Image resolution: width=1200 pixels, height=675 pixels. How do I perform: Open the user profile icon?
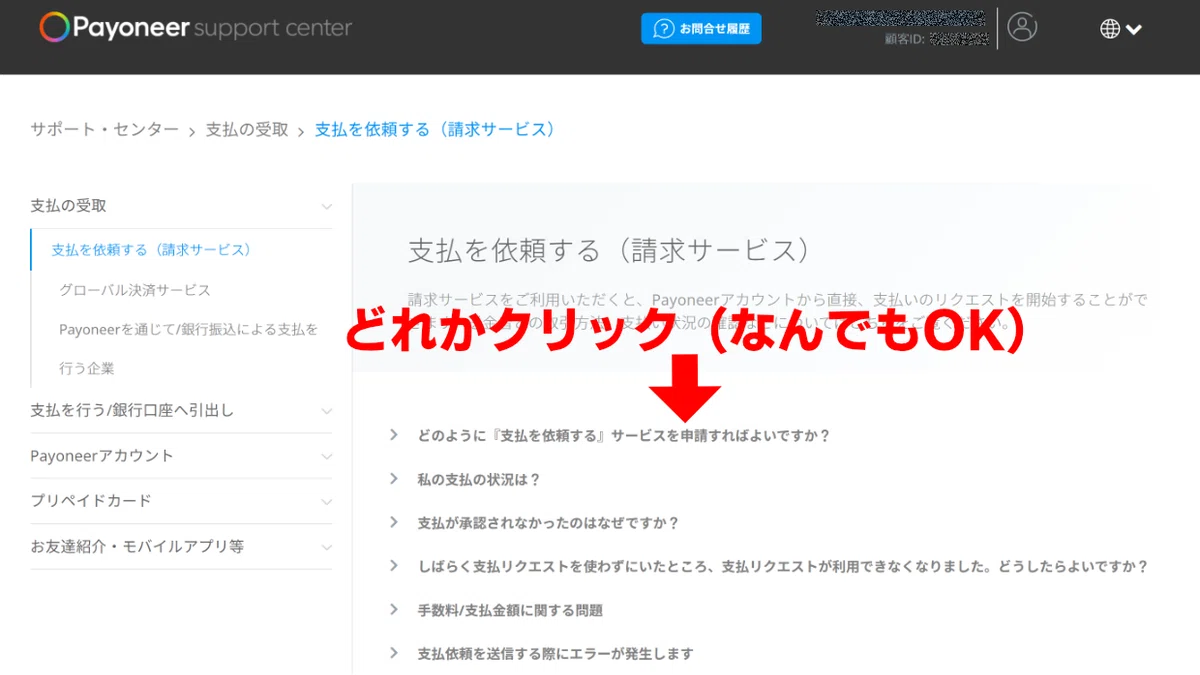tap(1022, 27)
